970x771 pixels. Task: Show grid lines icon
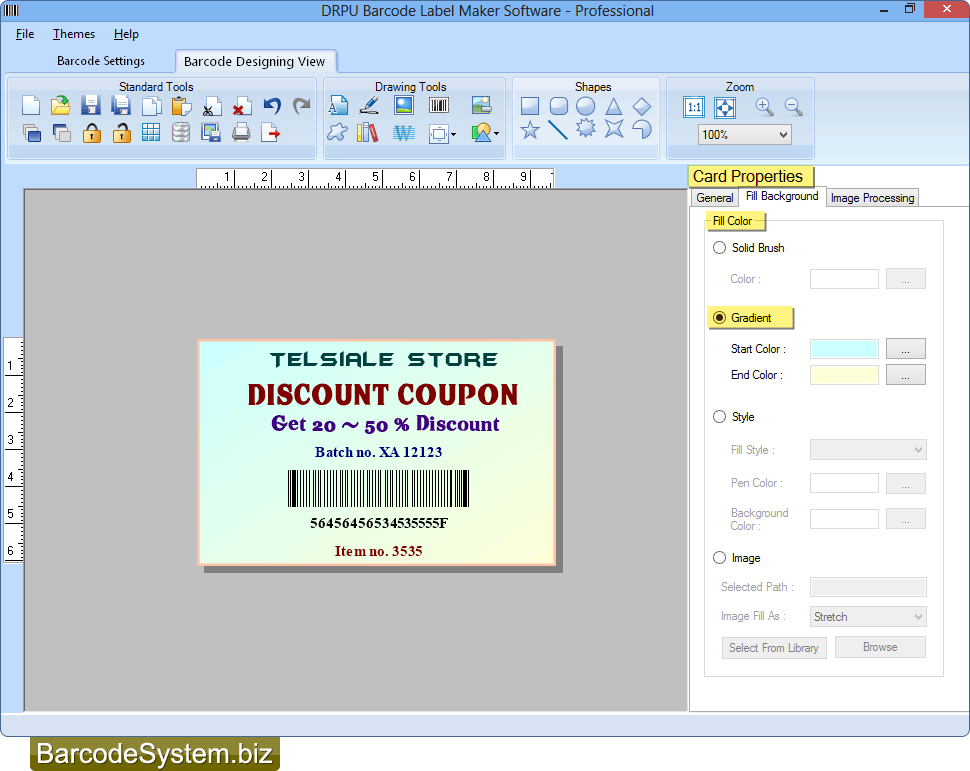(151, 132)
